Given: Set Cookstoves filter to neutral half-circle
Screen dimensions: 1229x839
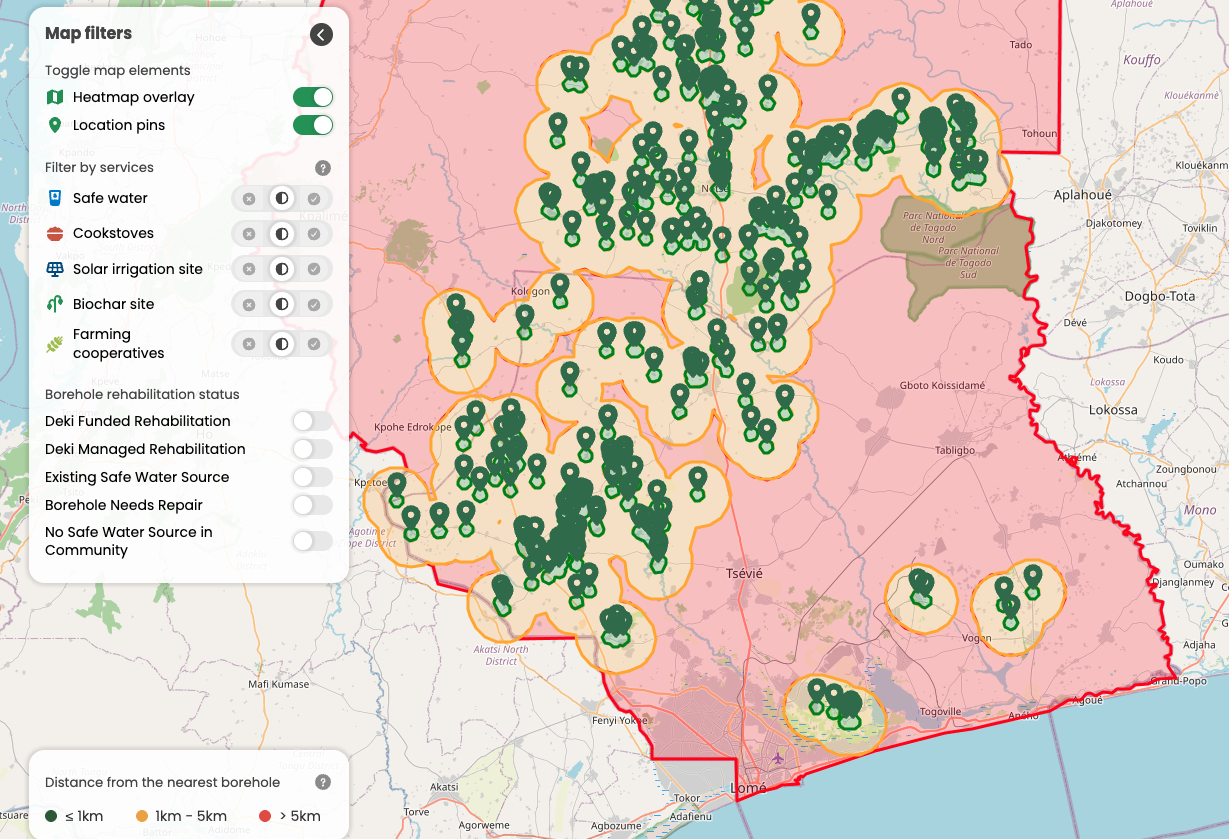Looking at the screenshot, I should 282,234.
